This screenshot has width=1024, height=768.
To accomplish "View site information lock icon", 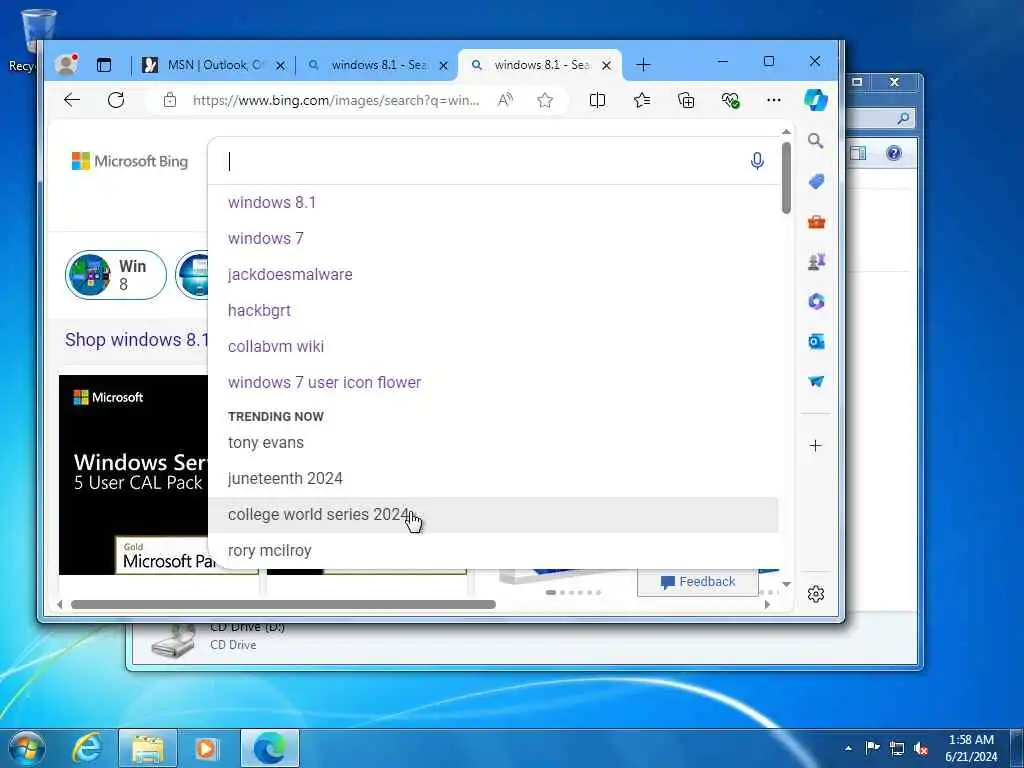I will pos(170,100).
